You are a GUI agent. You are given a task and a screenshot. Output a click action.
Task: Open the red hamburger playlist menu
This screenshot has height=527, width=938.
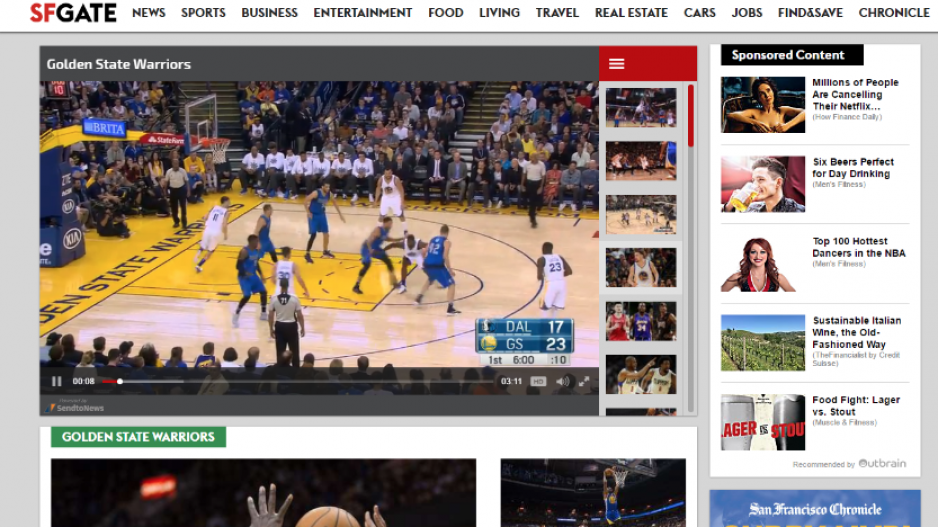pyautogui.click(x=617, y=63)
